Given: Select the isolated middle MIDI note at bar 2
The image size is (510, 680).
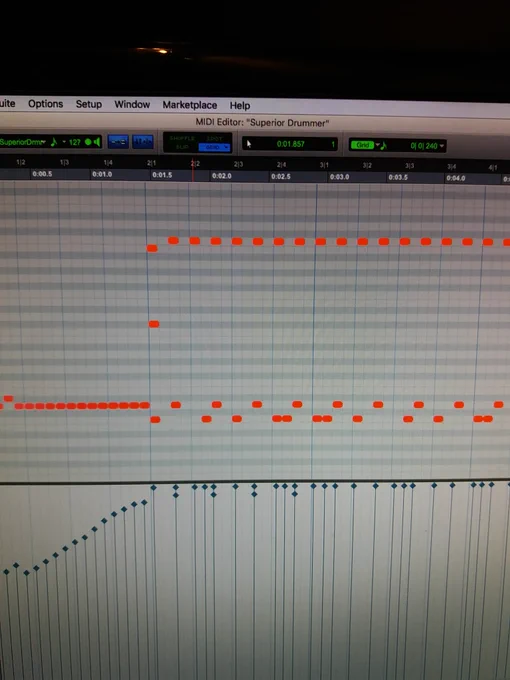Looking at the screenshot, I should click(154, 324).
